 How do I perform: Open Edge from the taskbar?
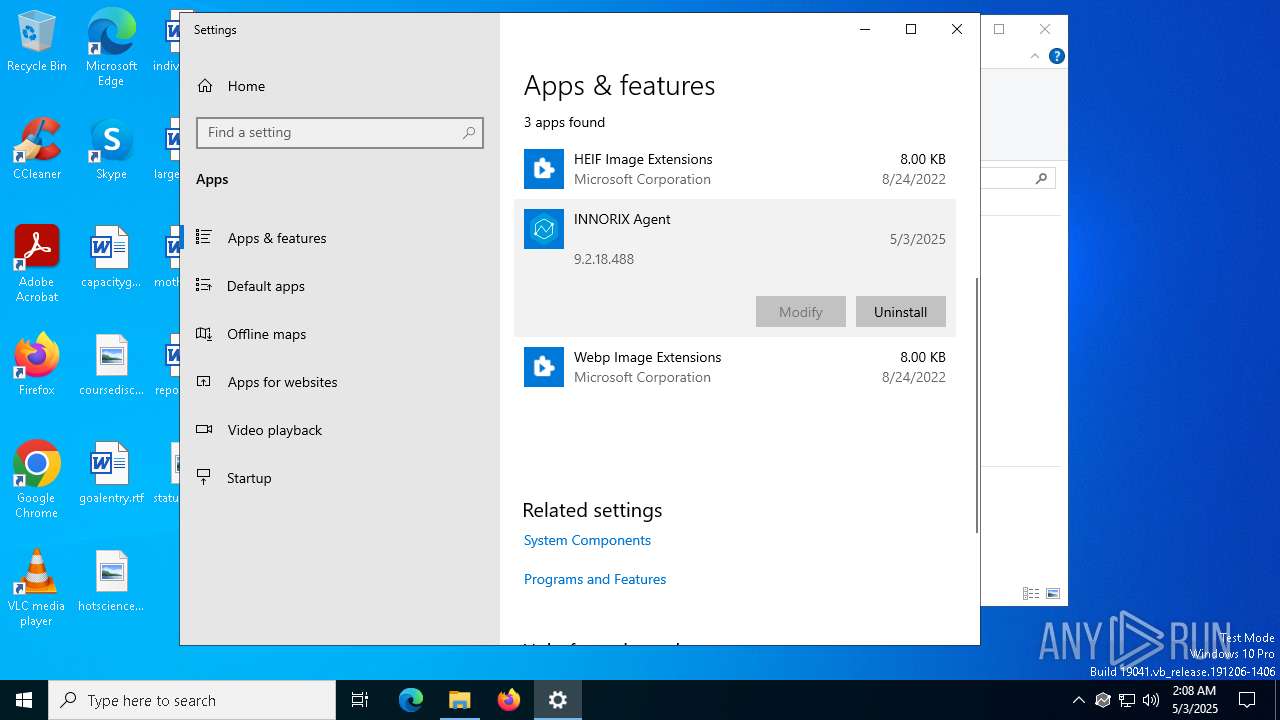(x=411, y=700)
